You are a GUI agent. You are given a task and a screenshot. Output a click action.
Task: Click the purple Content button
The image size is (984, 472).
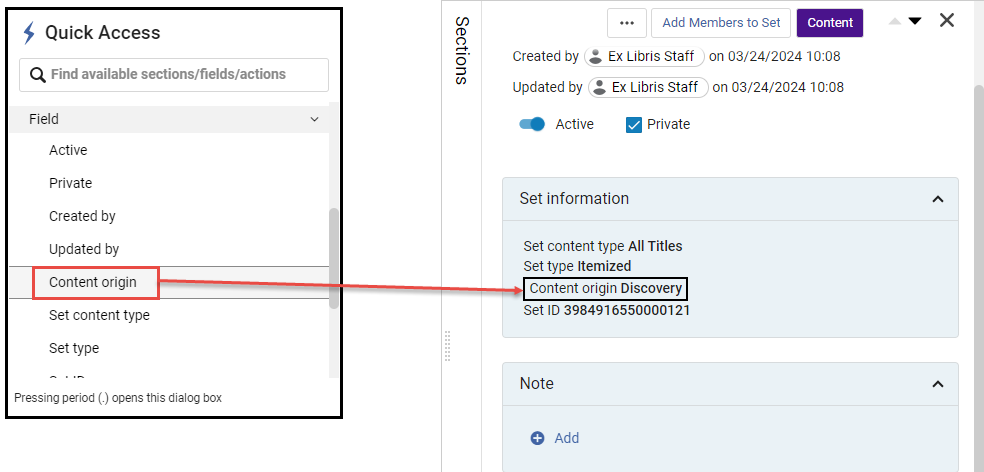coord(829,23)
